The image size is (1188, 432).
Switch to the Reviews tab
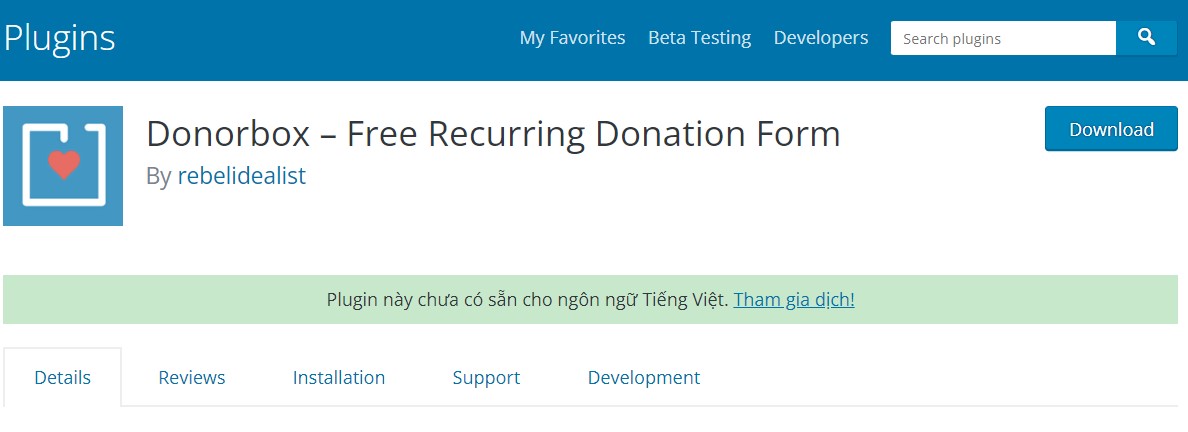coord(192,377)
